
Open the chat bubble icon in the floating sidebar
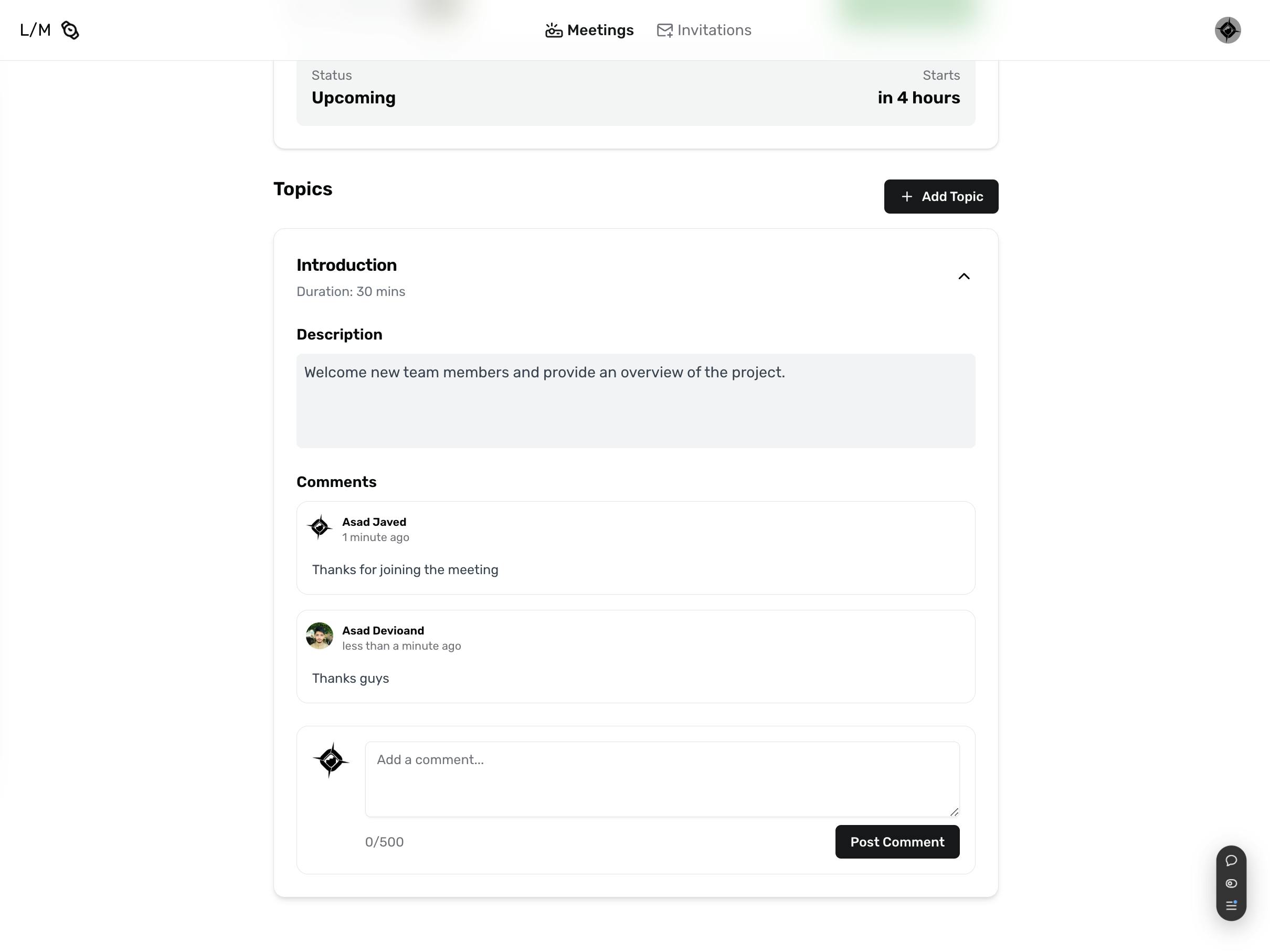click(x=1231, y=861)
